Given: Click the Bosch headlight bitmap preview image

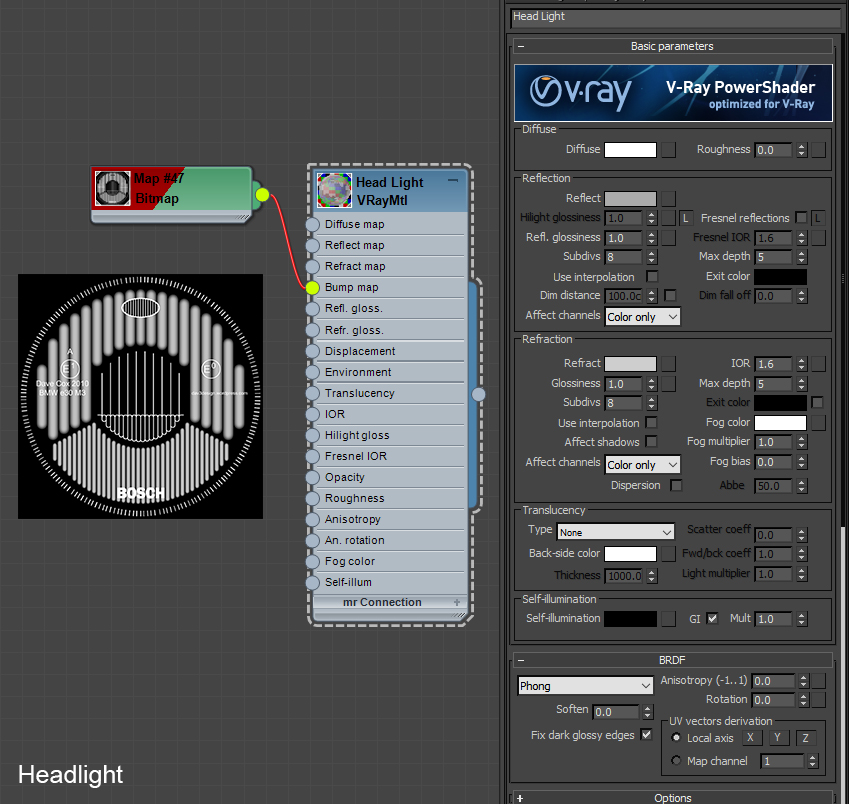Looking at the screenshot, I should tap(140, 396).
